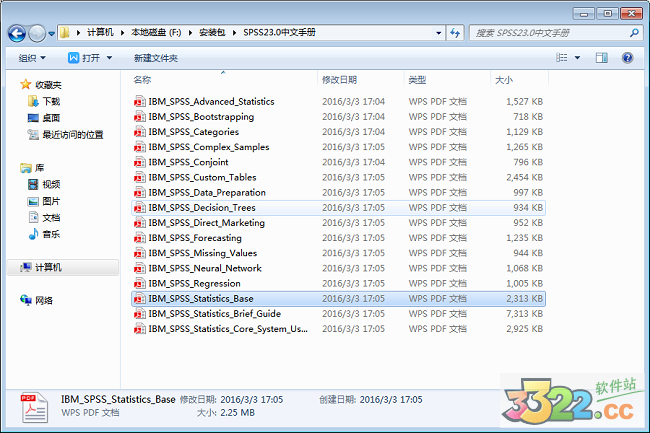
Task: Click 本地磁盘 (F:) breadcrumb
Action: tap(156, 32)
